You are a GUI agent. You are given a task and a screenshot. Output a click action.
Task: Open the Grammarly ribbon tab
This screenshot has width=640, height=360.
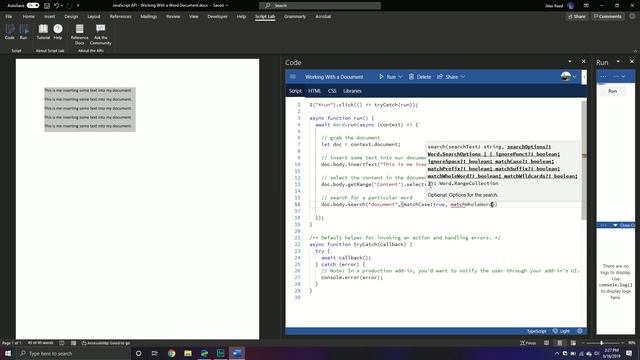[295, 17]
